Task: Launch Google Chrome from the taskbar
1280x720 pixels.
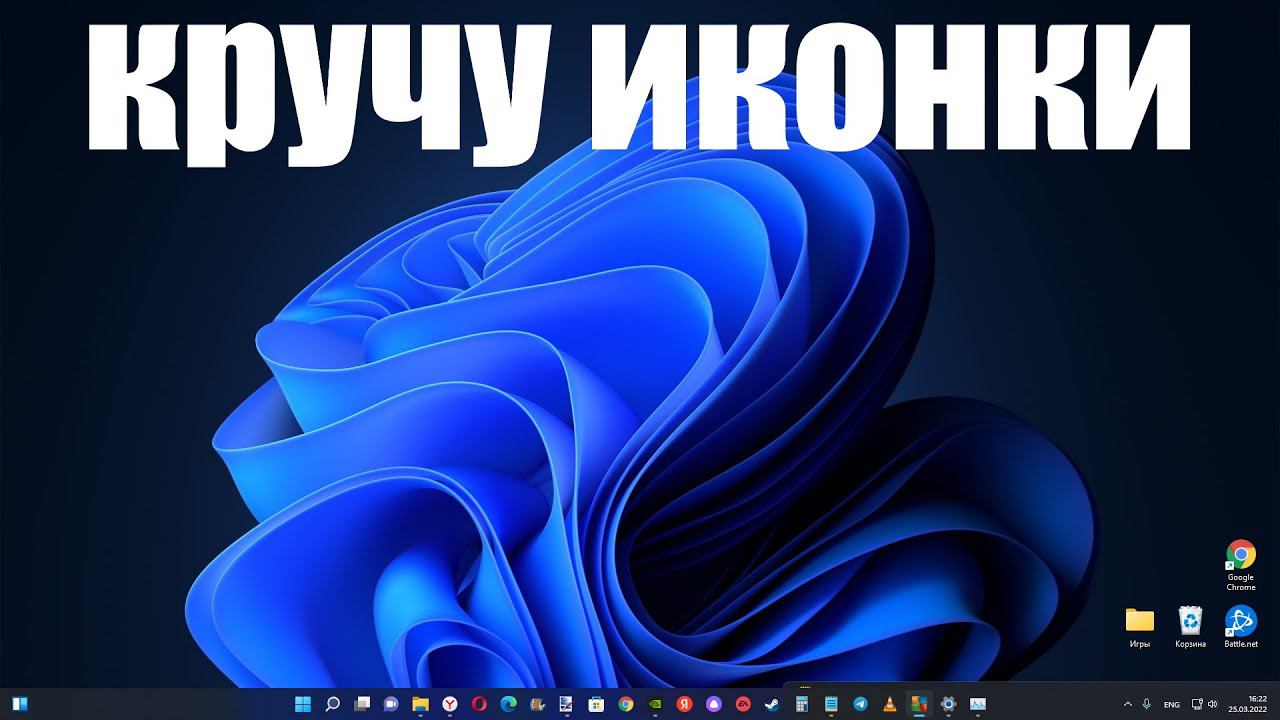Action: pos(626,704)
